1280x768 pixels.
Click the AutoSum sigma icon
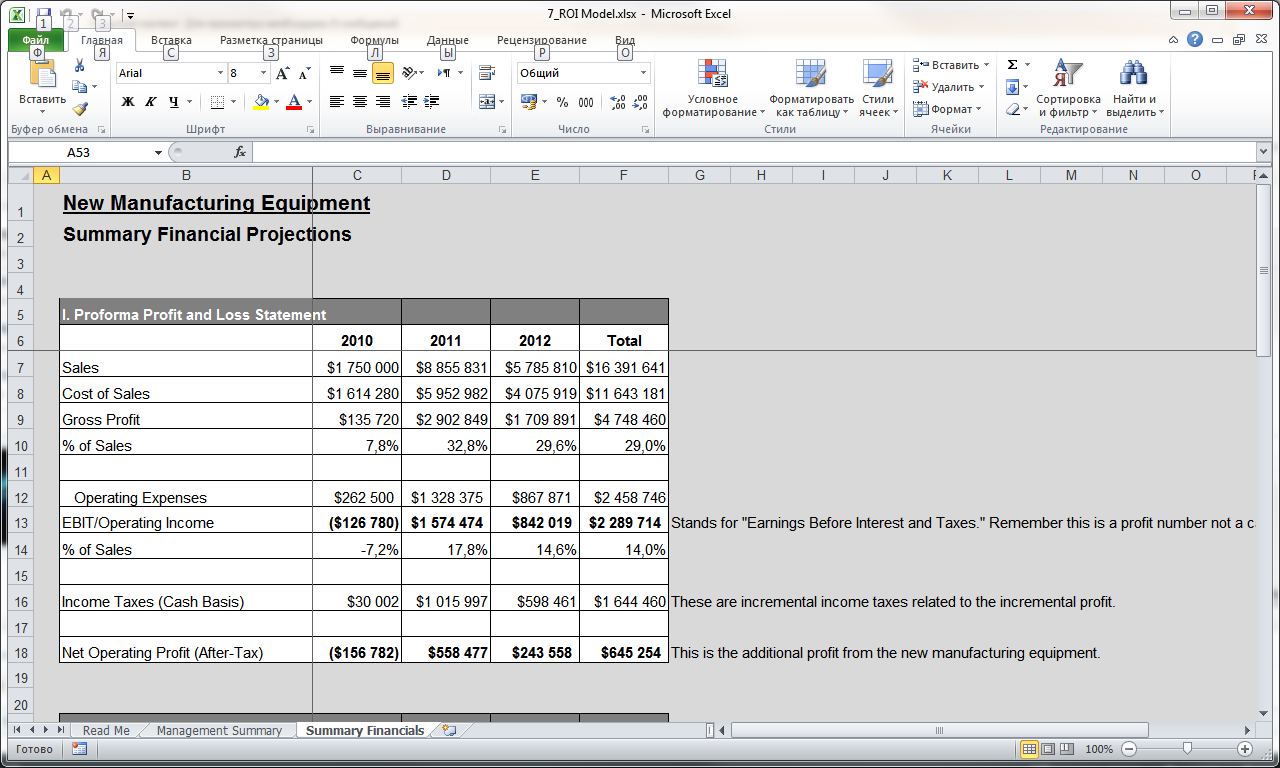pyautogui.click(x=1013, y=65)
